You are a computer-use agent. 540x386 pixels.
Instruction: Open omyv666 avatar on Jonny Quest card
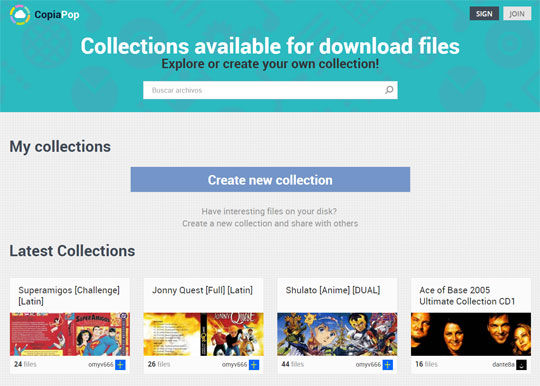(254, 365)
